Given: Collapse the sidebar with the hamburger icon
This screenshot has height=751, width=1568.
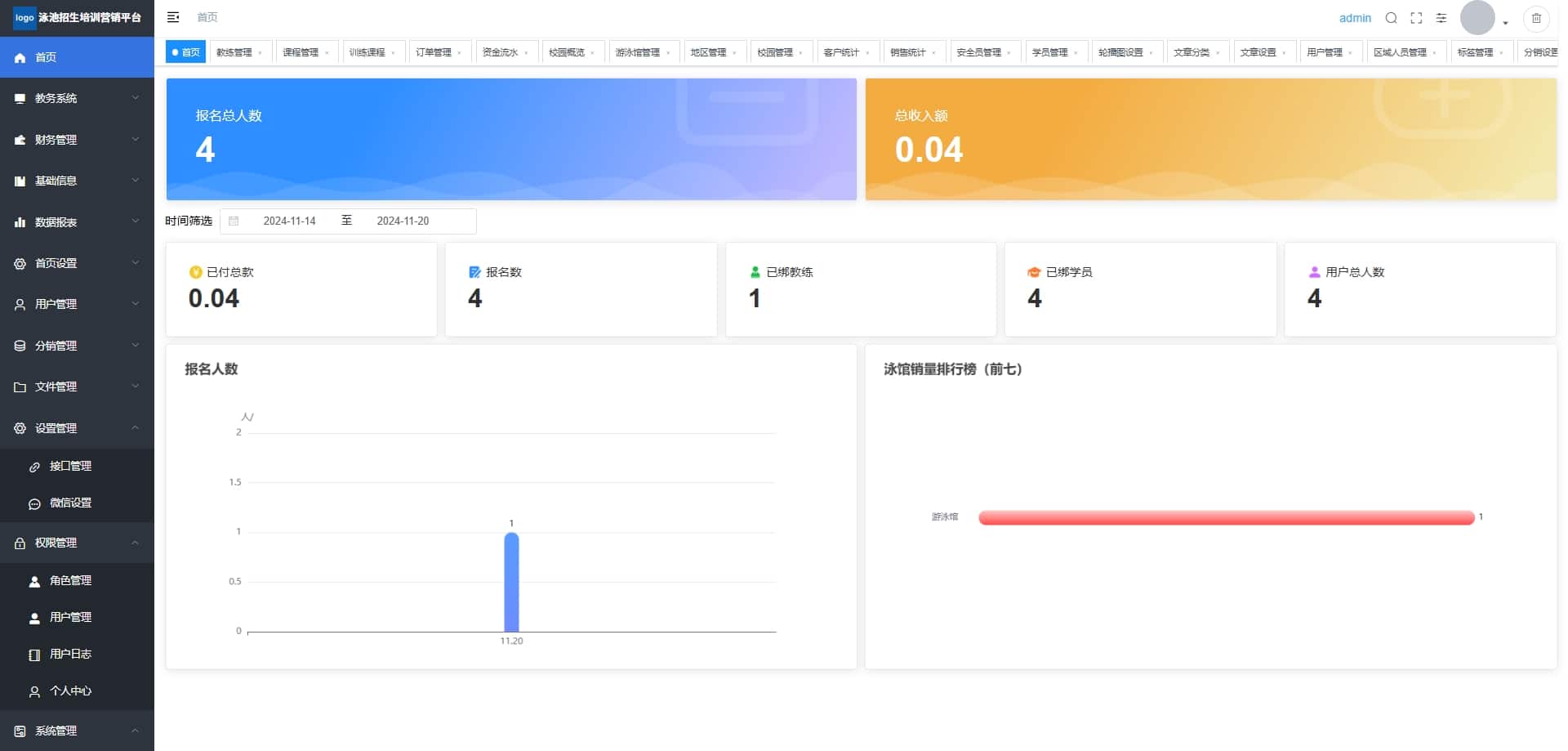Looking at the screenshot, I should (173, 17).
